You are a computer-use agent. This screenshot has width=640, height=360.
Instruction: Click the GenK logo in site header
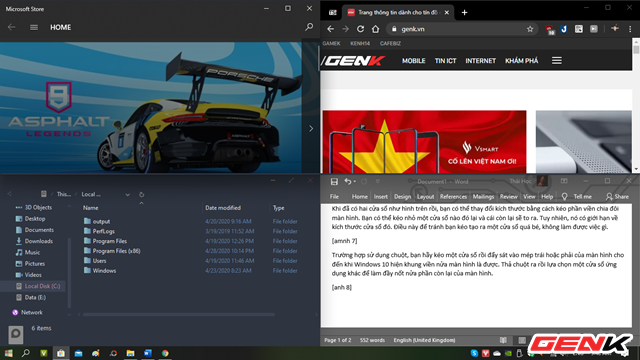click(353, 61)
